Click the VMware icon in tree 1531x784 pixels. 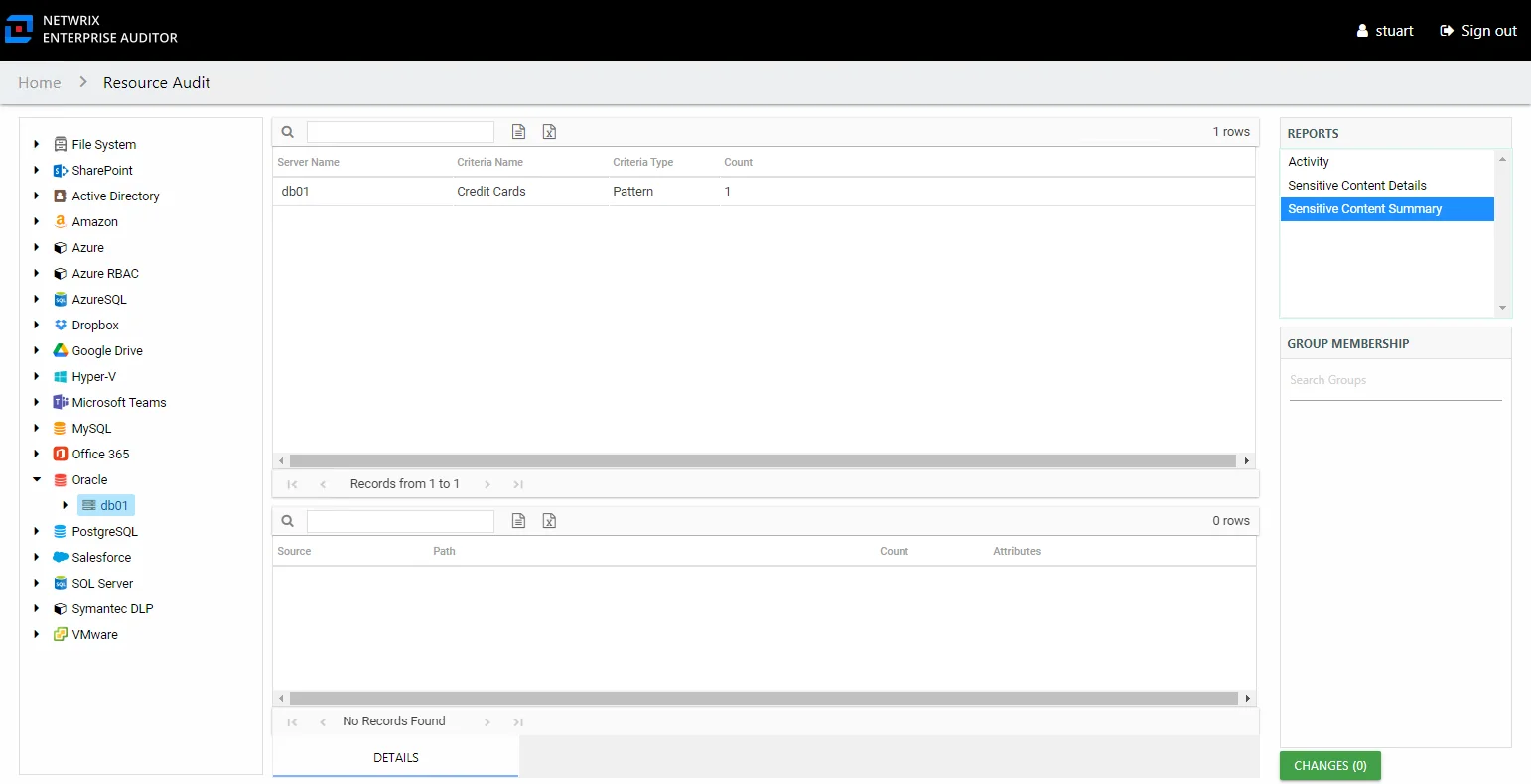(61, 634)
